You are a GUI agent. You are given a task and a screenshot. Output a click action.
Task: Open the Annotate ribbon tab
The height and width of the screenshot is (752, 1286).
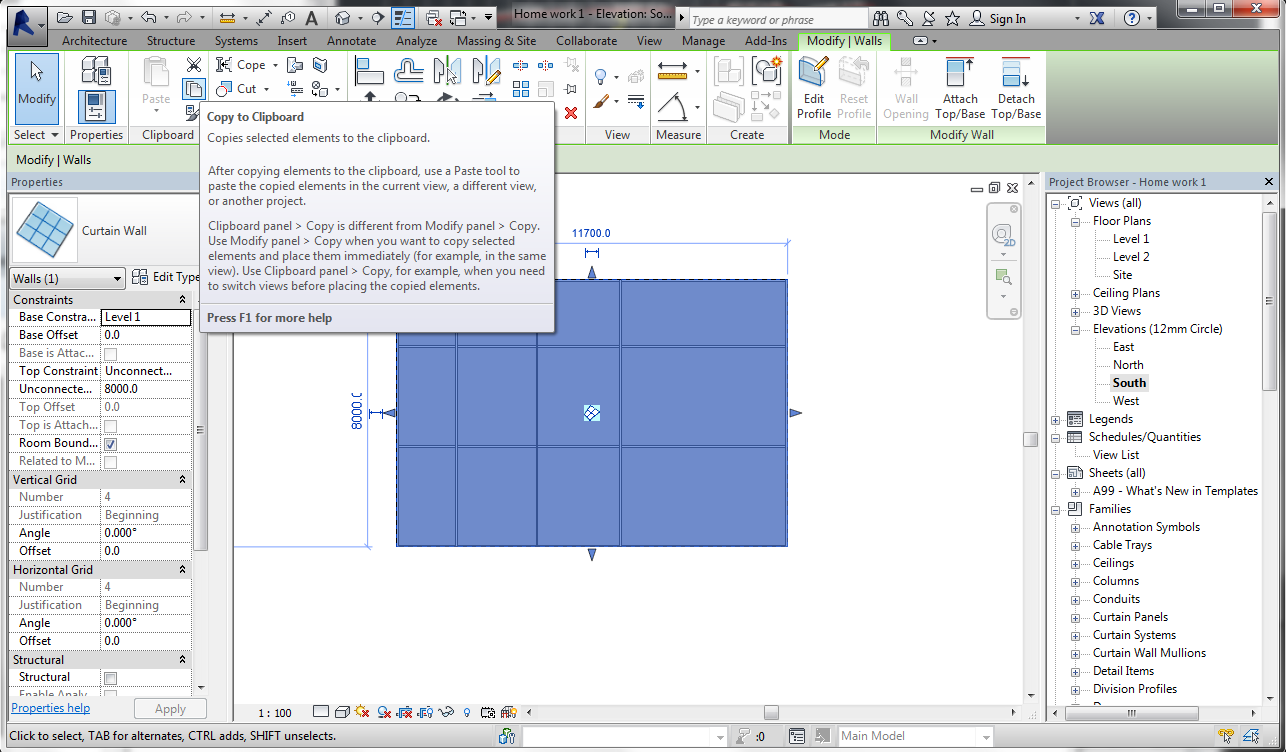[351, 41]
